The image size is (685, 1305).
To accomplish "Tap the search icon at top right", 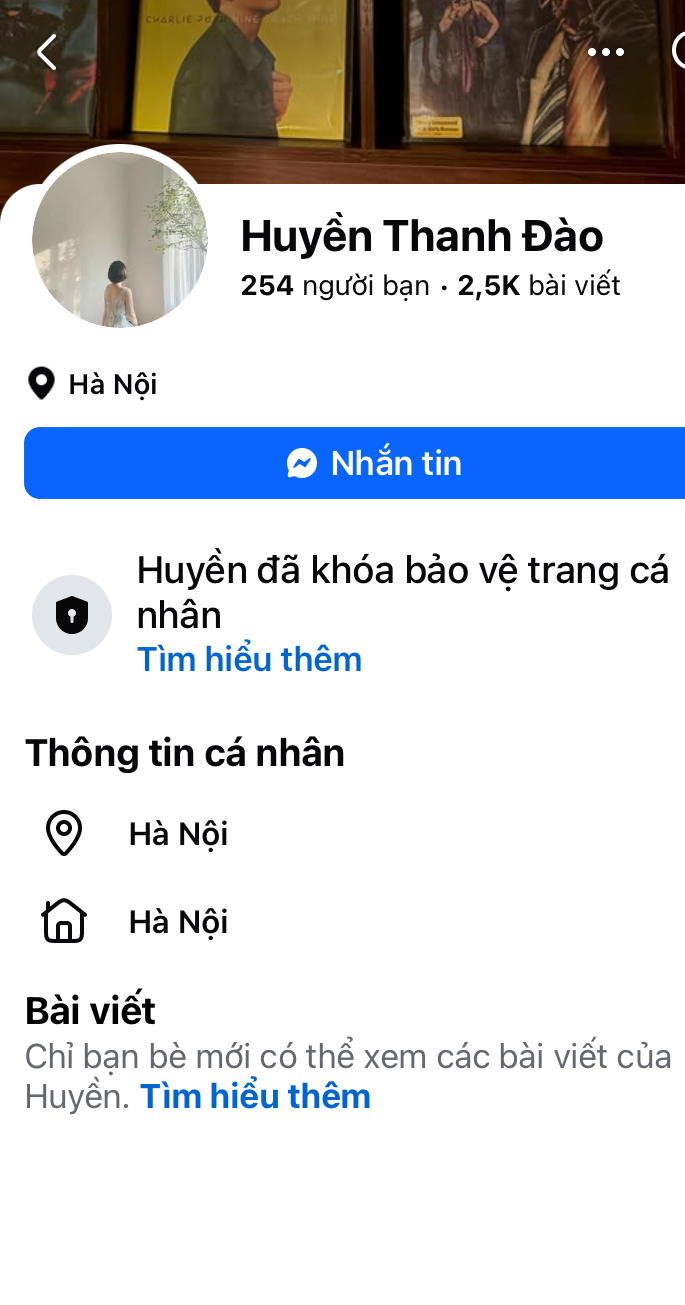I will click(x=680, y=52).
